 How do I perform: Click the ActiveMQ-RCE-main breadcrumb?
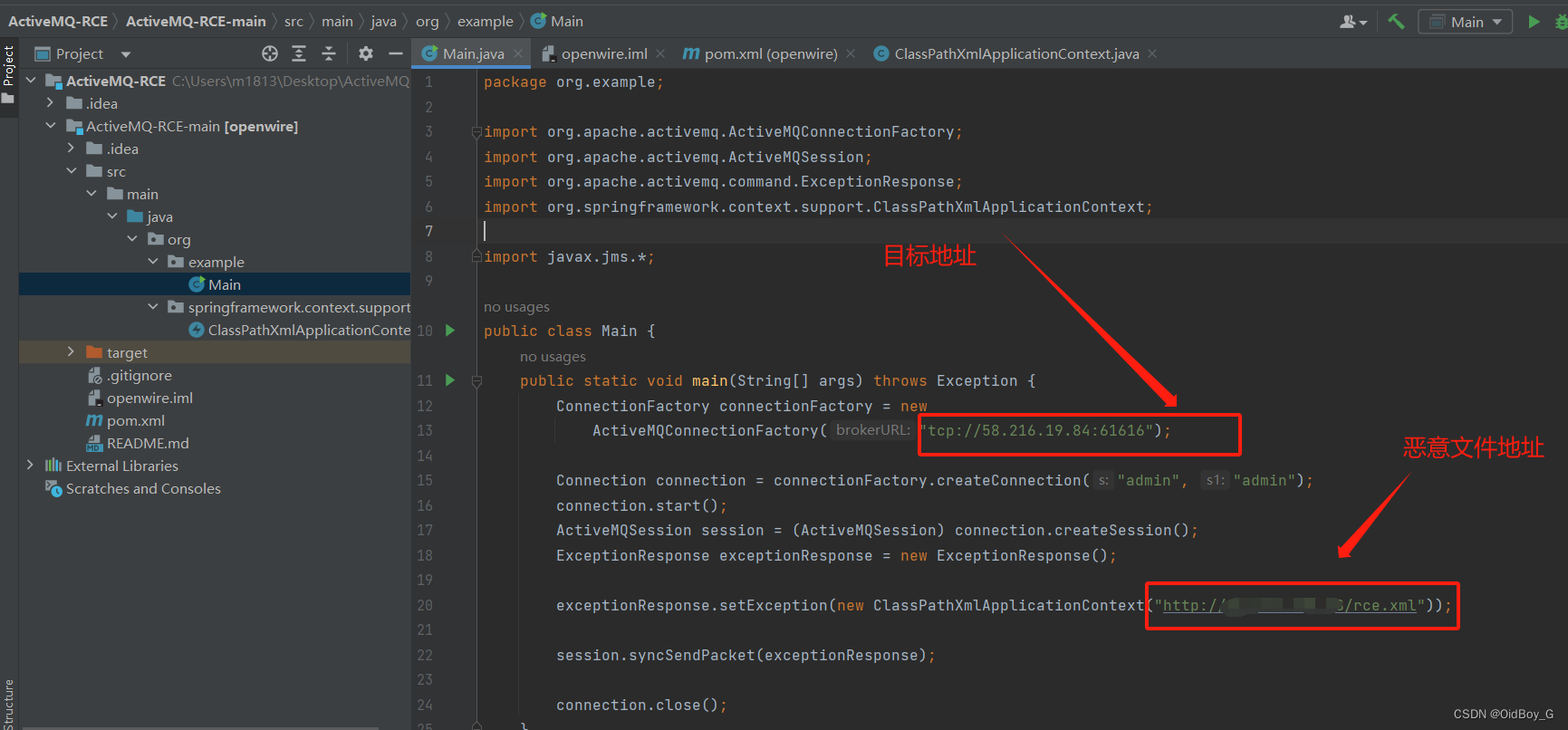pos(196,21)
